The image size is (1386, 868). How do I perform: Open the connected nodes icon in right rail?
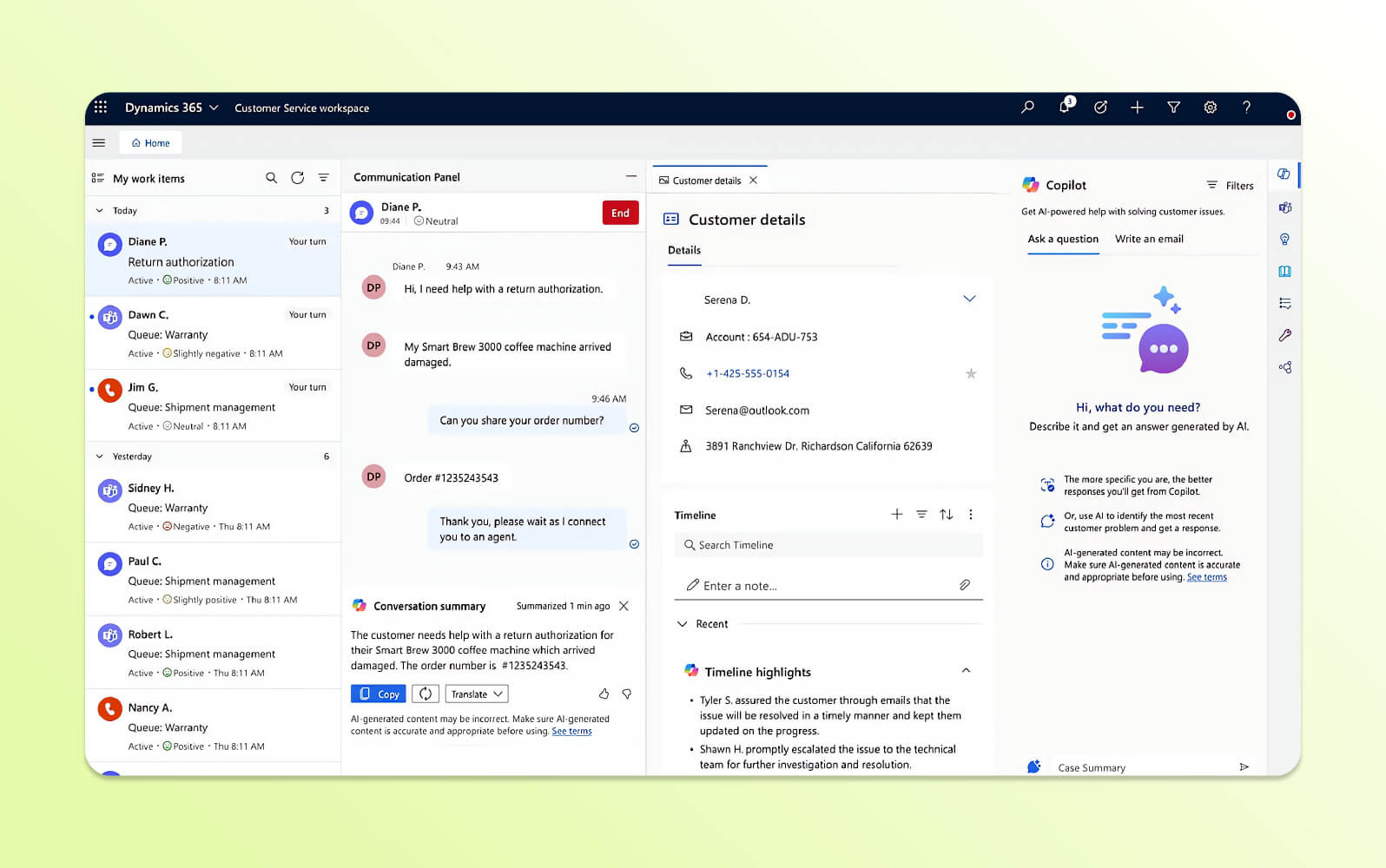1284,367
